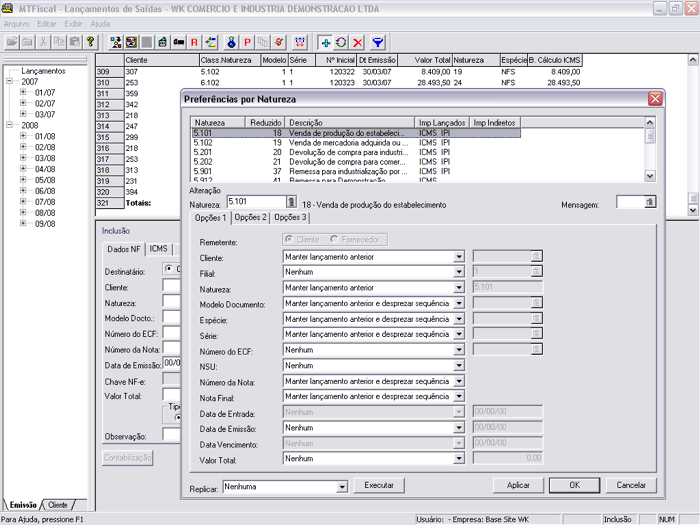Switch to the Opções 2 tab
Screen dimensions: 700x525
250,218
